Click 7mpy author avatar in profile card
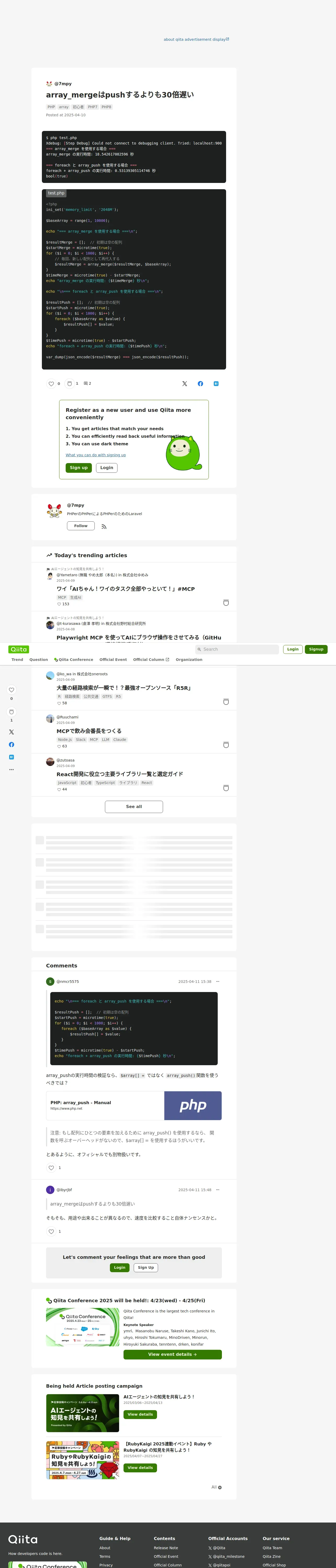 tap(54, 510)
